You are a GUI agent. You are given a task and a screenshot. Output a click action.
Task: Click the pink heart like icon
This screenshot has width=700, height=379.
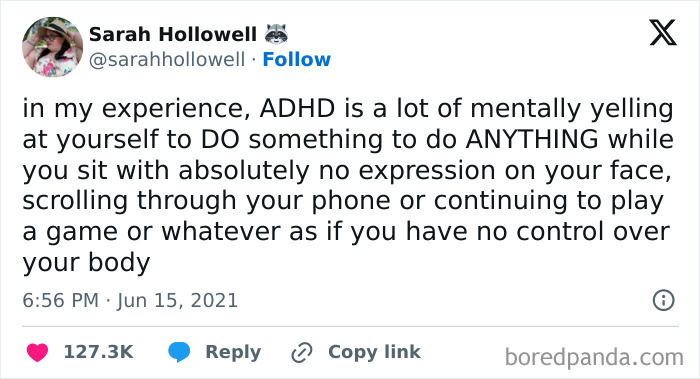point(38,353)
